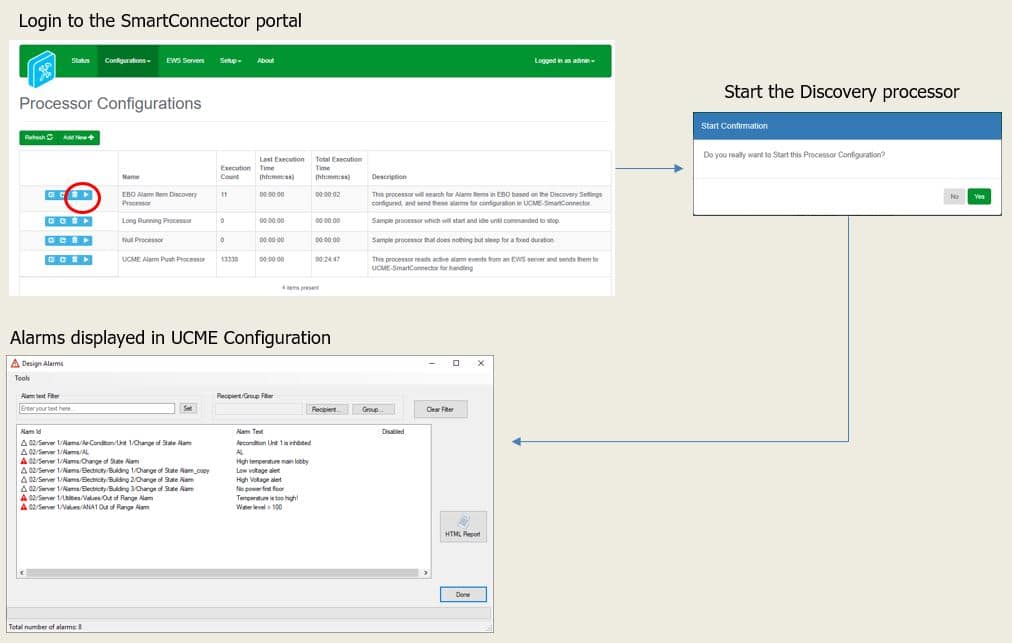Start the Null Processor
The image size is (1012, 643).
tap(86, 240)
